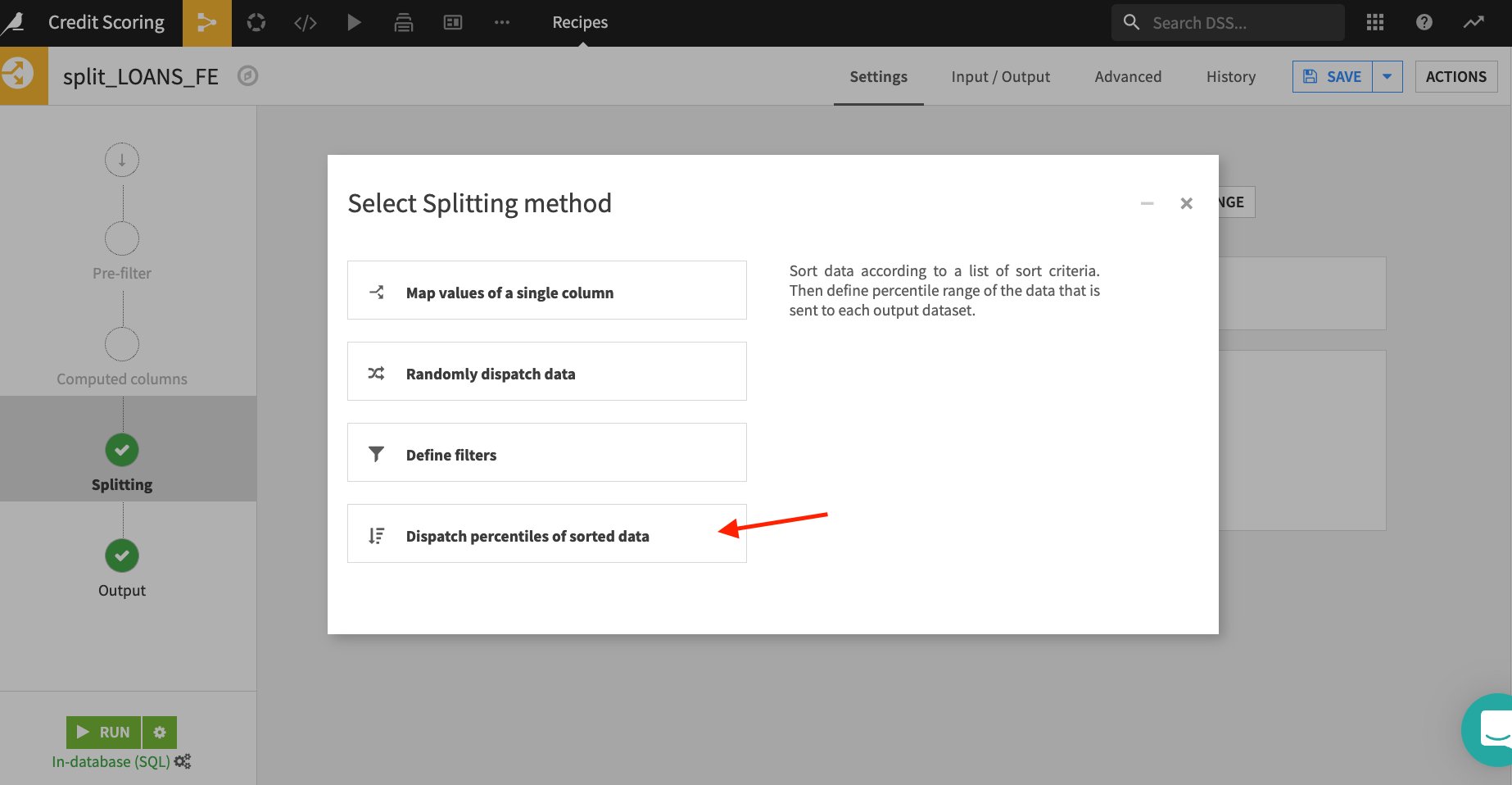Click the dashboards icon in top bar
This screenshot has width=1512, height=785.
pyautogui.click(x=452, y=23)
